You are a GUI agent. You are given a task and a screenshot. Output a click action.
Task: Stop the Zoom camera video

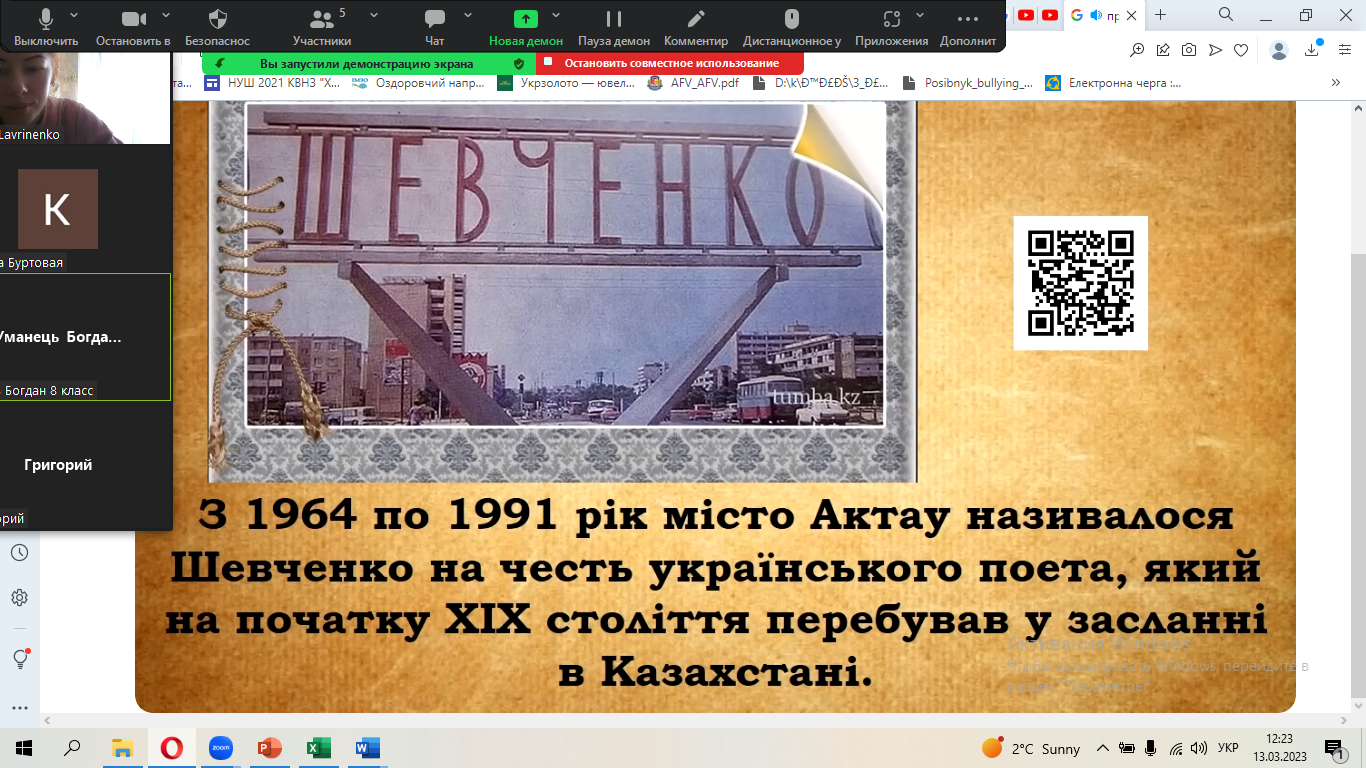tap(133, 27)
